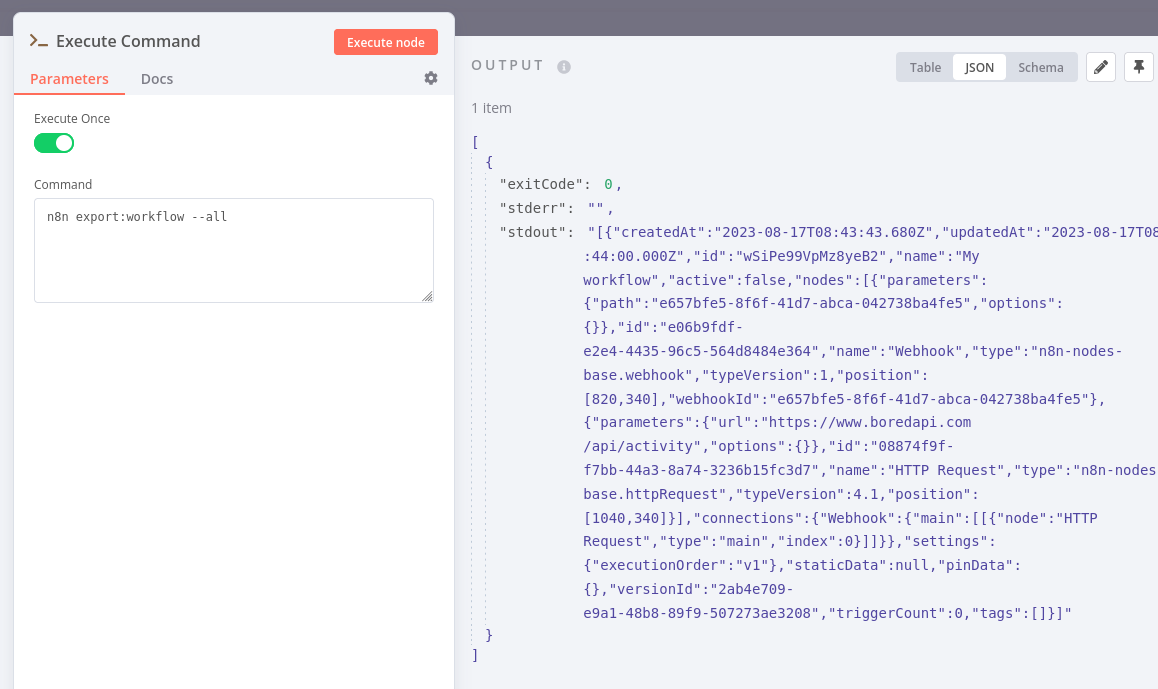Viewport: 1158px width, 689px height.
Task: Collapse the first object in the JSON output
Action: point(488,162)
